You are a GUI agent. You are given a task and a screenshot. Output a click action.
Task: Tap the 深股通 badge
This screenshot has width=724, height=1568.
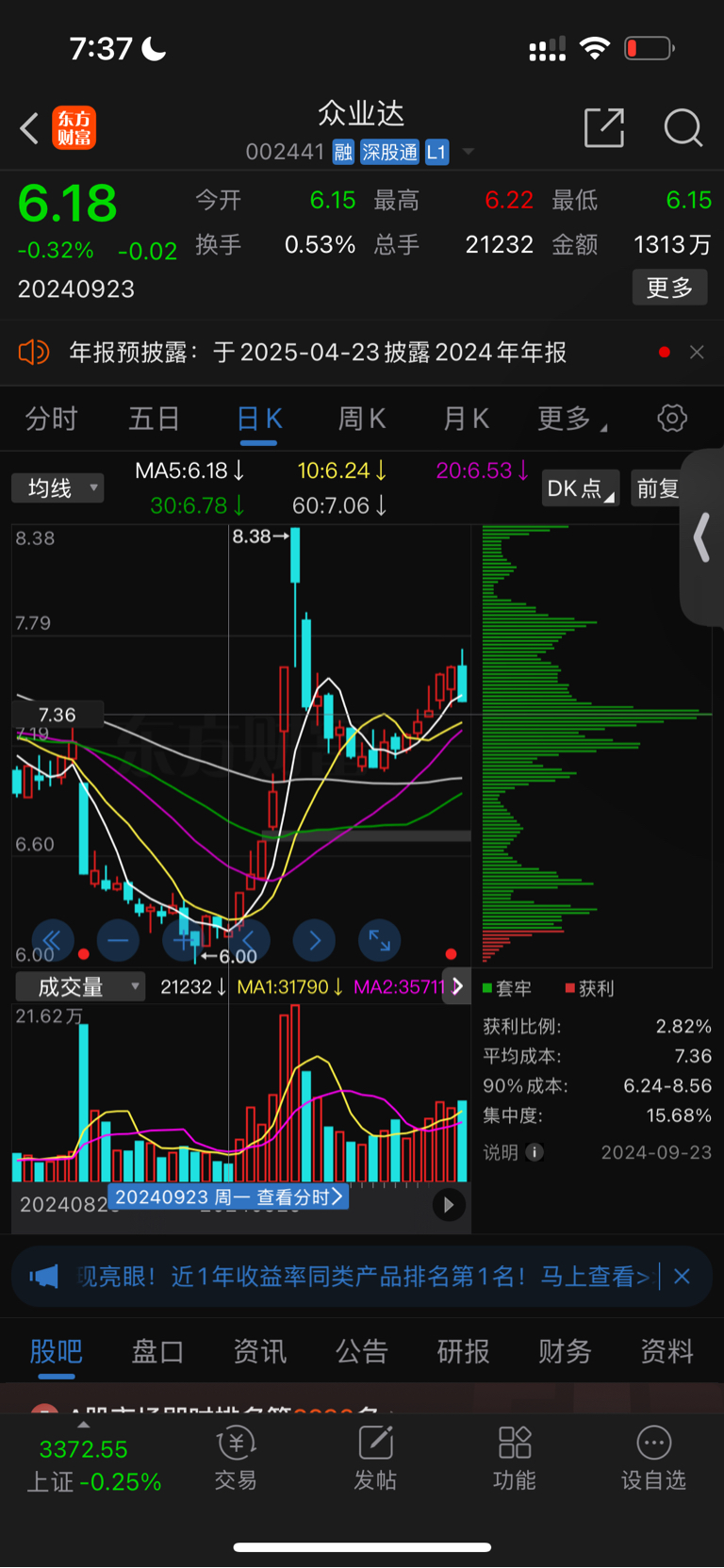[389, 152]
